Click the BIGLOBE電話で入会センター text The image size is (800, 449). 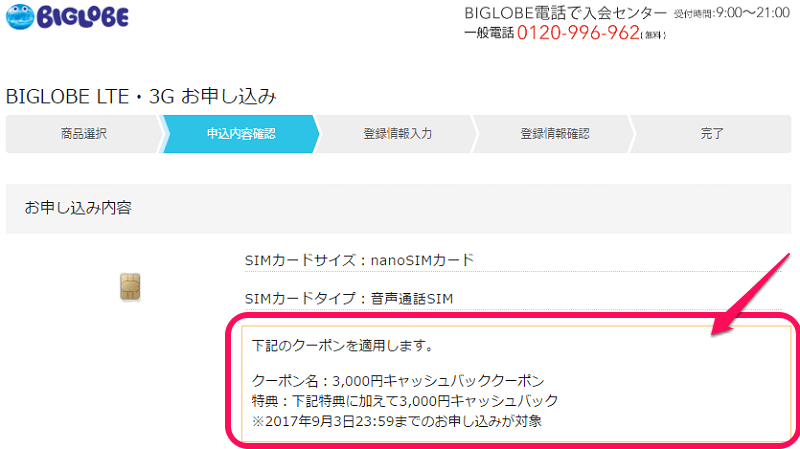[565, 13]
